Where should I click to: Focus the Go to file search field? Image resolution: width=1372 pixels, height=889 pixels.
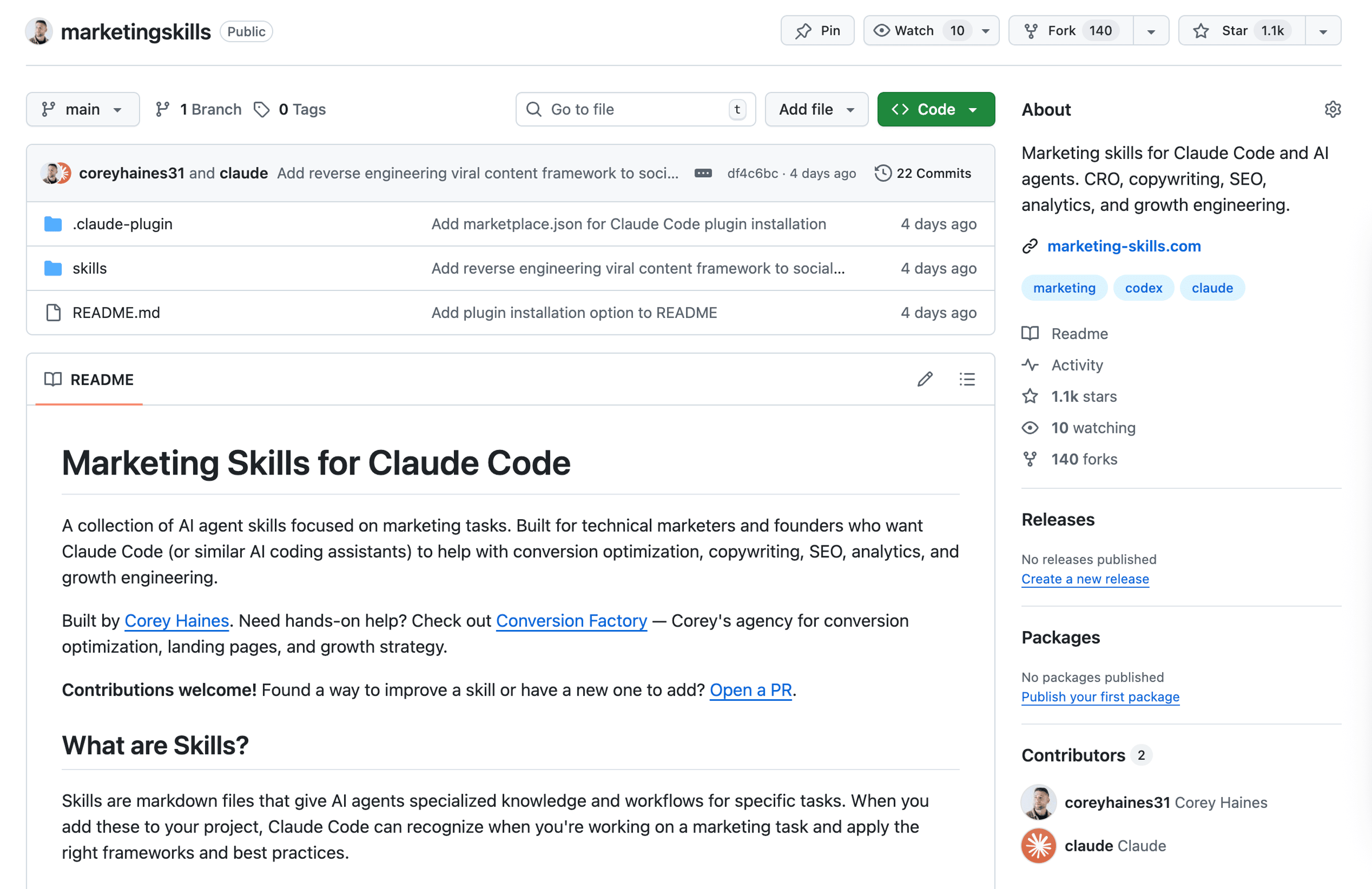[634, 110]
